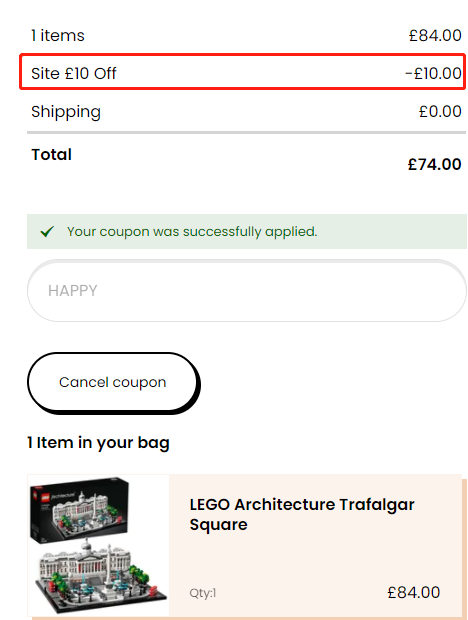Click the 1 items subtotal label

coord(58,36)
